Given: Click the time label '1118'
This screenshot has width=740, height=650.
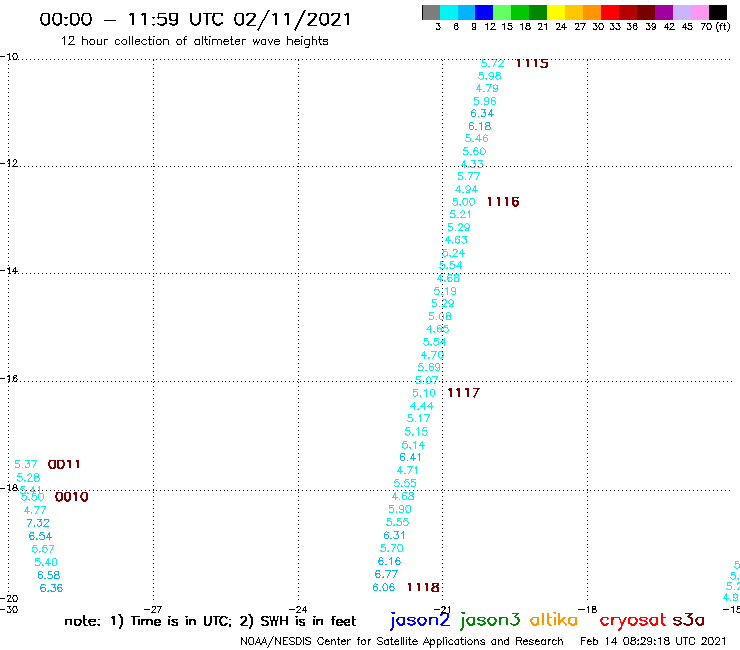Looking at the screenshot, I should click(423, 587).
